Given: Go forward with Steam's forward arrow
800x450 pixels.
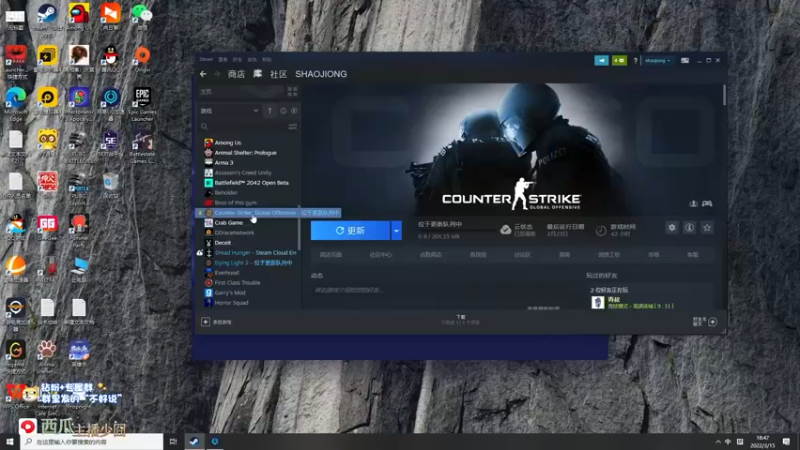Looking at the screenshot, I should [217, 74].
